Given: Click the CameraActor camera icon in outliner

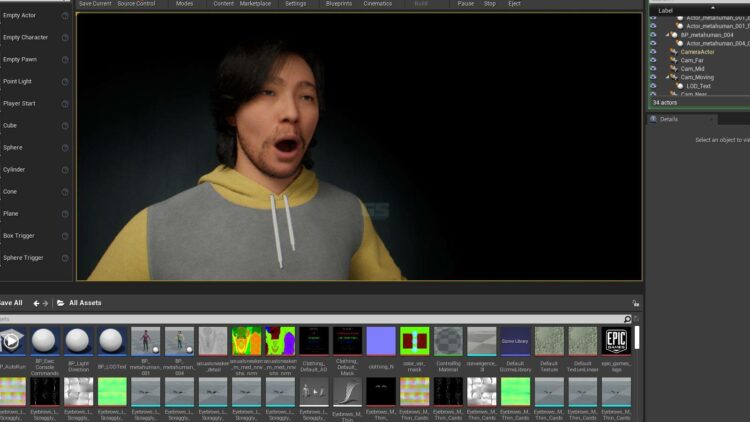Looking at the screenshot, I should 674,52.
